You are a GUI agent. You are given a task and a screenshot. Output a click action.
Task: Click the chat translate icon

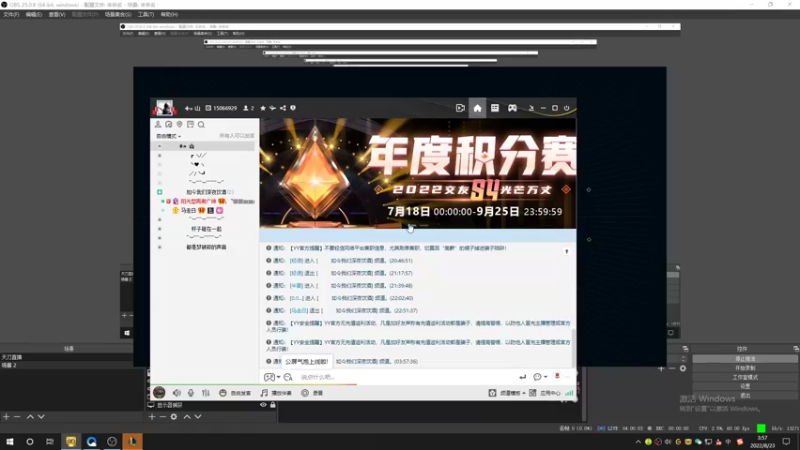click(288, 377)
